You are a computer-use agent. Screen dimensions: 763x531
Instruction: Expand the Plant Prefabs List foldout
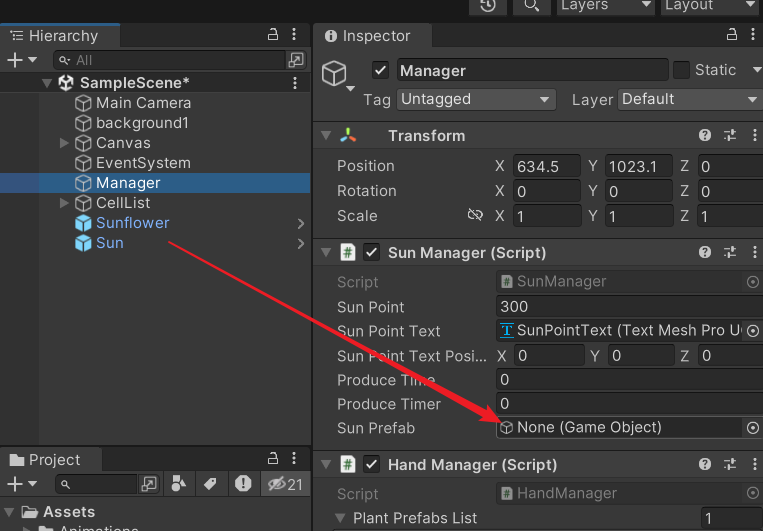[338, 518]
